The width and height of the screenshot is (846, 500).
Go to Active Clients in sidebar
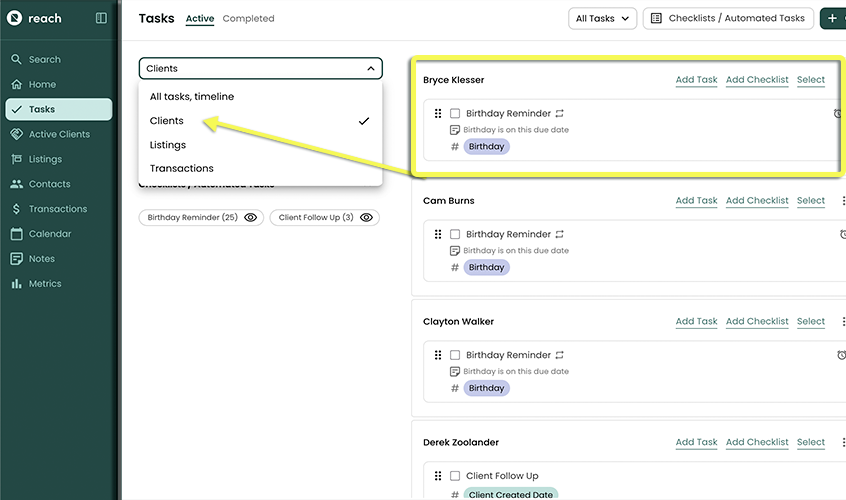[x=58, y=134]
